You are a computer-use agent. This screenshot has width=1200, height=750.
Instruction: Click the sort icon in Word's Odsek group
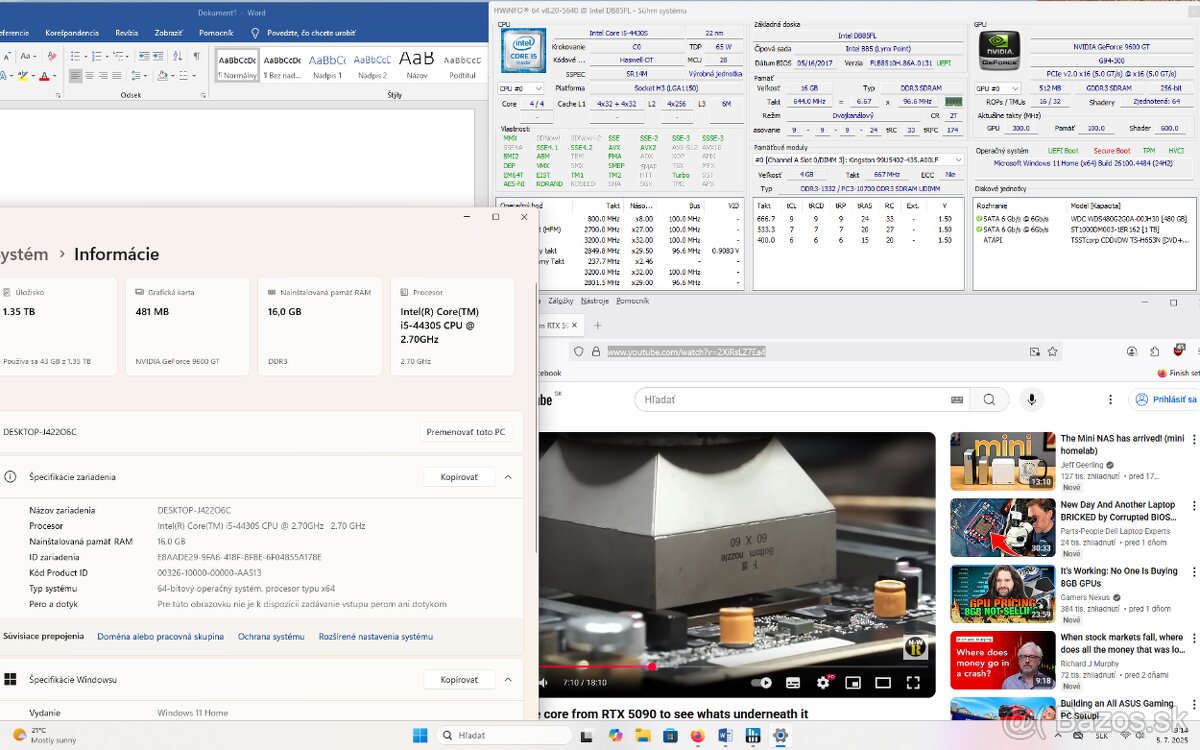(x=178, y=55)
